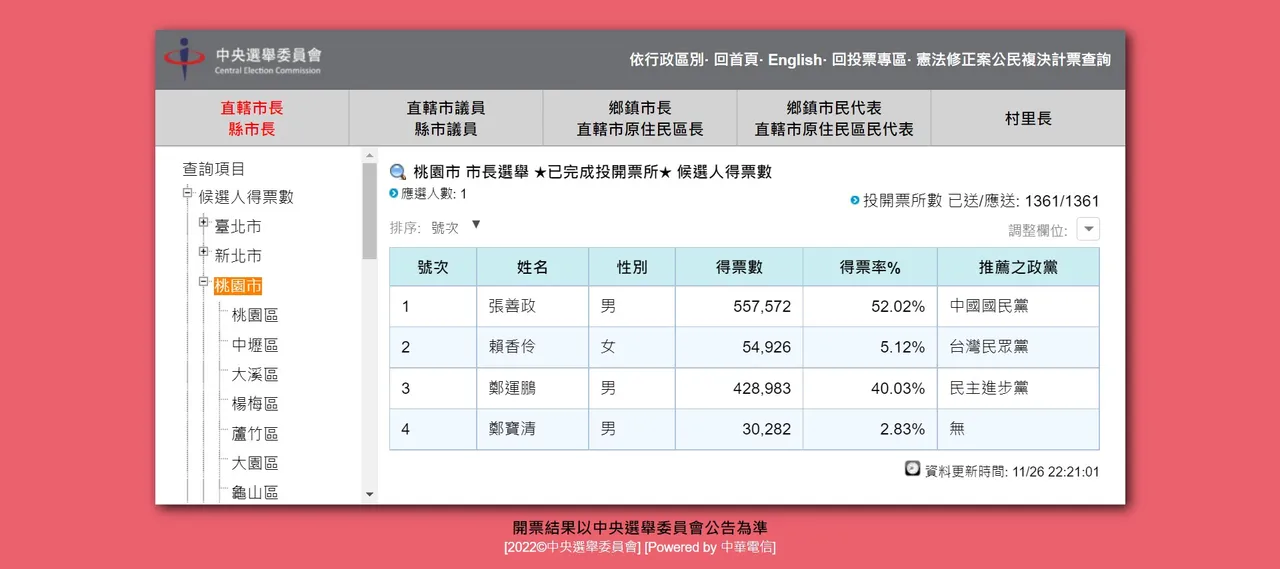1280x569 pixels.
Task: Collapse the 候選人得票數 tree node
Action: (x=187, y=192)
